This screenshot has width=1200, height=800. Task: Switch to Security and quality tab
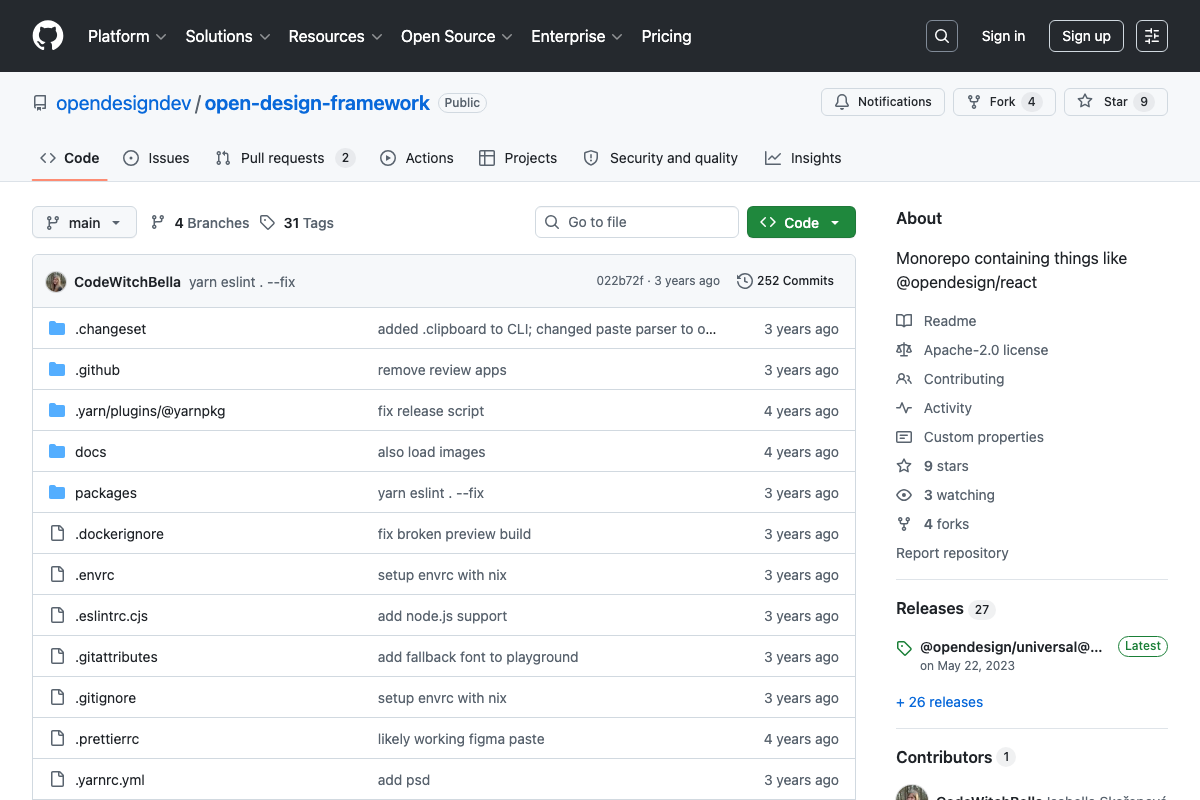tap(661, 158)
